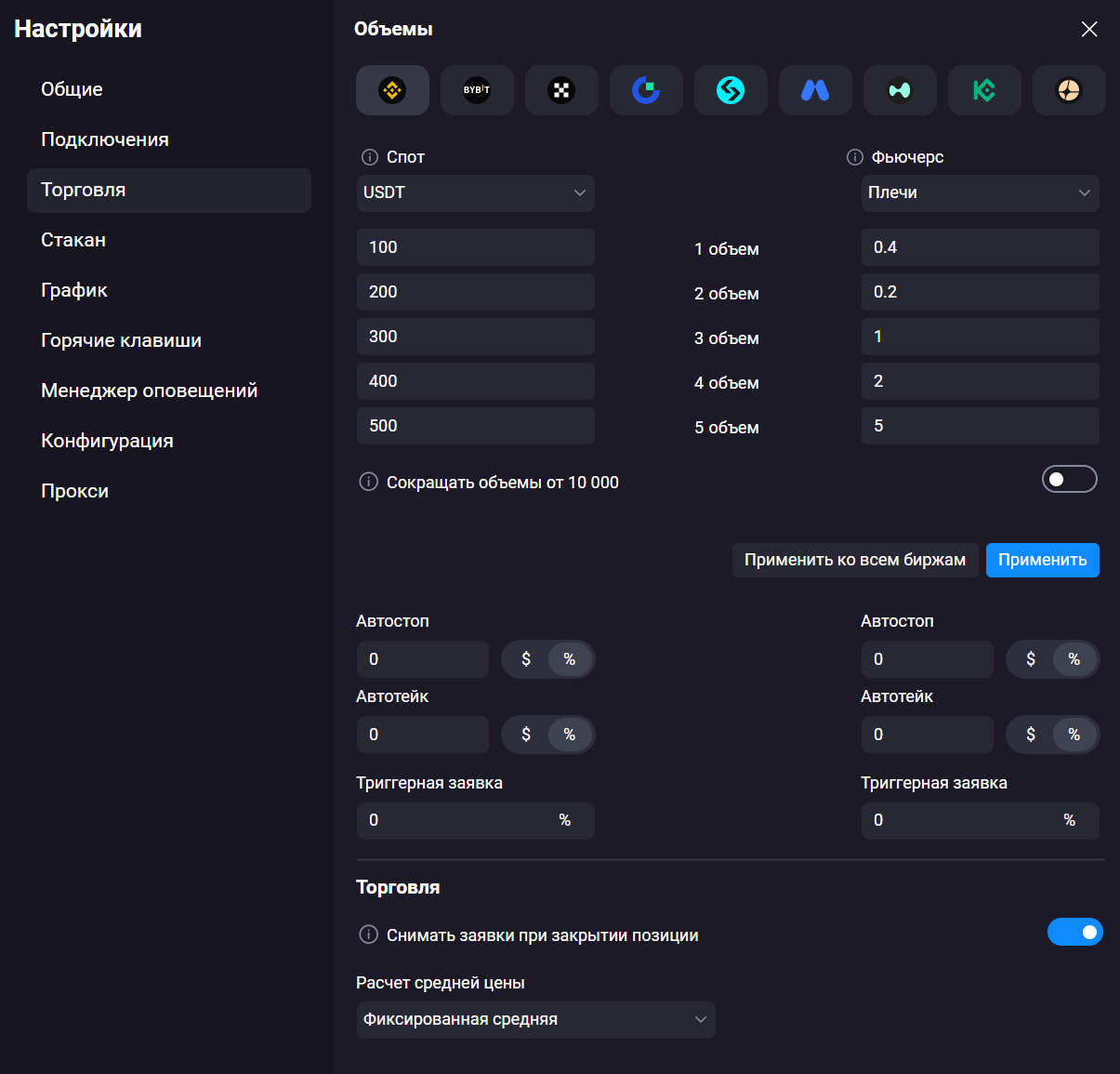Edit futures volume 5 field showing 5

pos(980,426)
